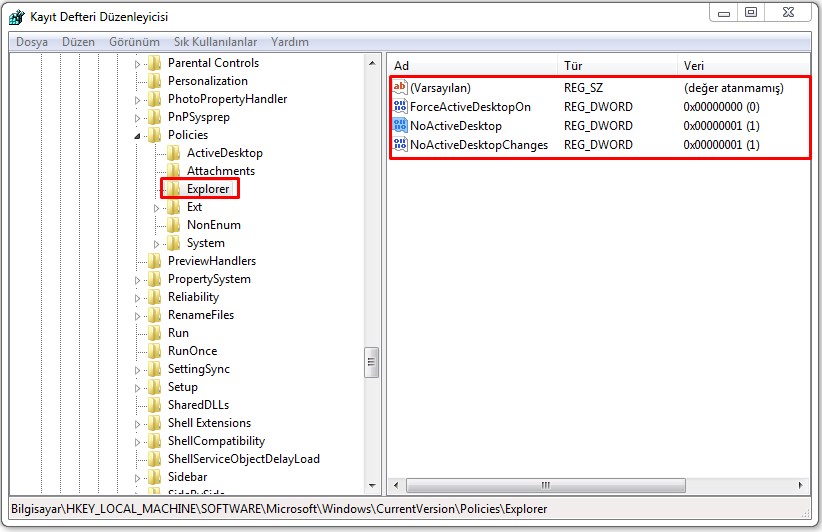
Task: Click the NoActiveDesktop DWORD icon
Action: point(400,126)
